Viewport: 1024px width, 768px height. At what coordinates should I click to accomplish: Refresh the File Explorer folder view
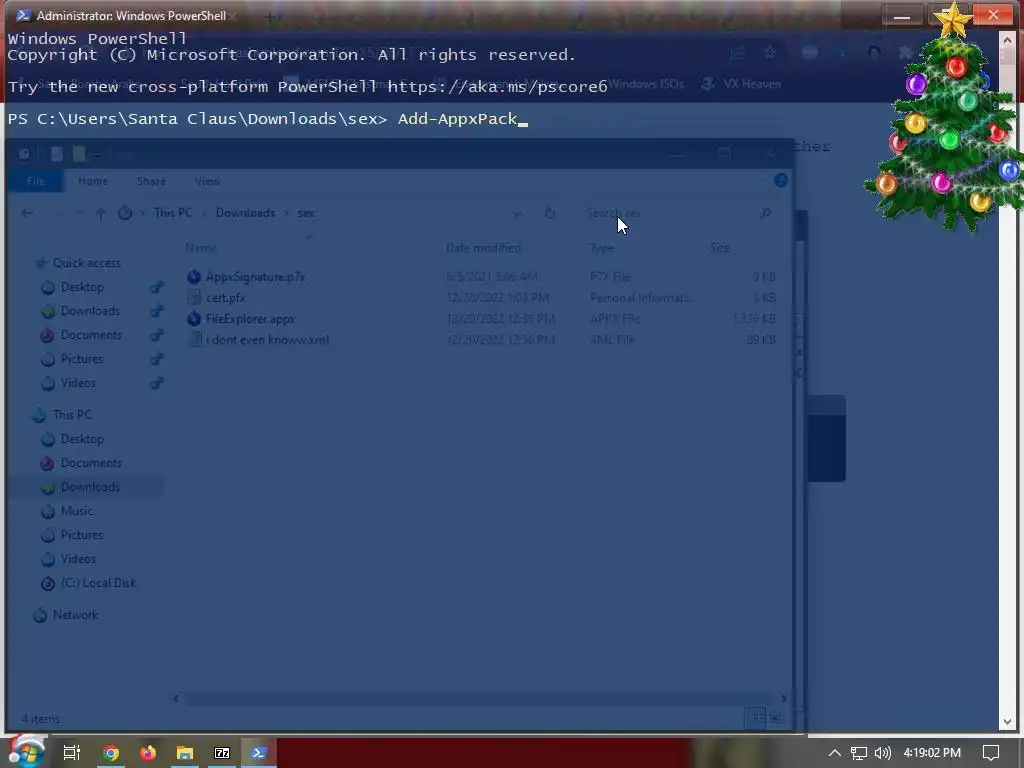550,213
